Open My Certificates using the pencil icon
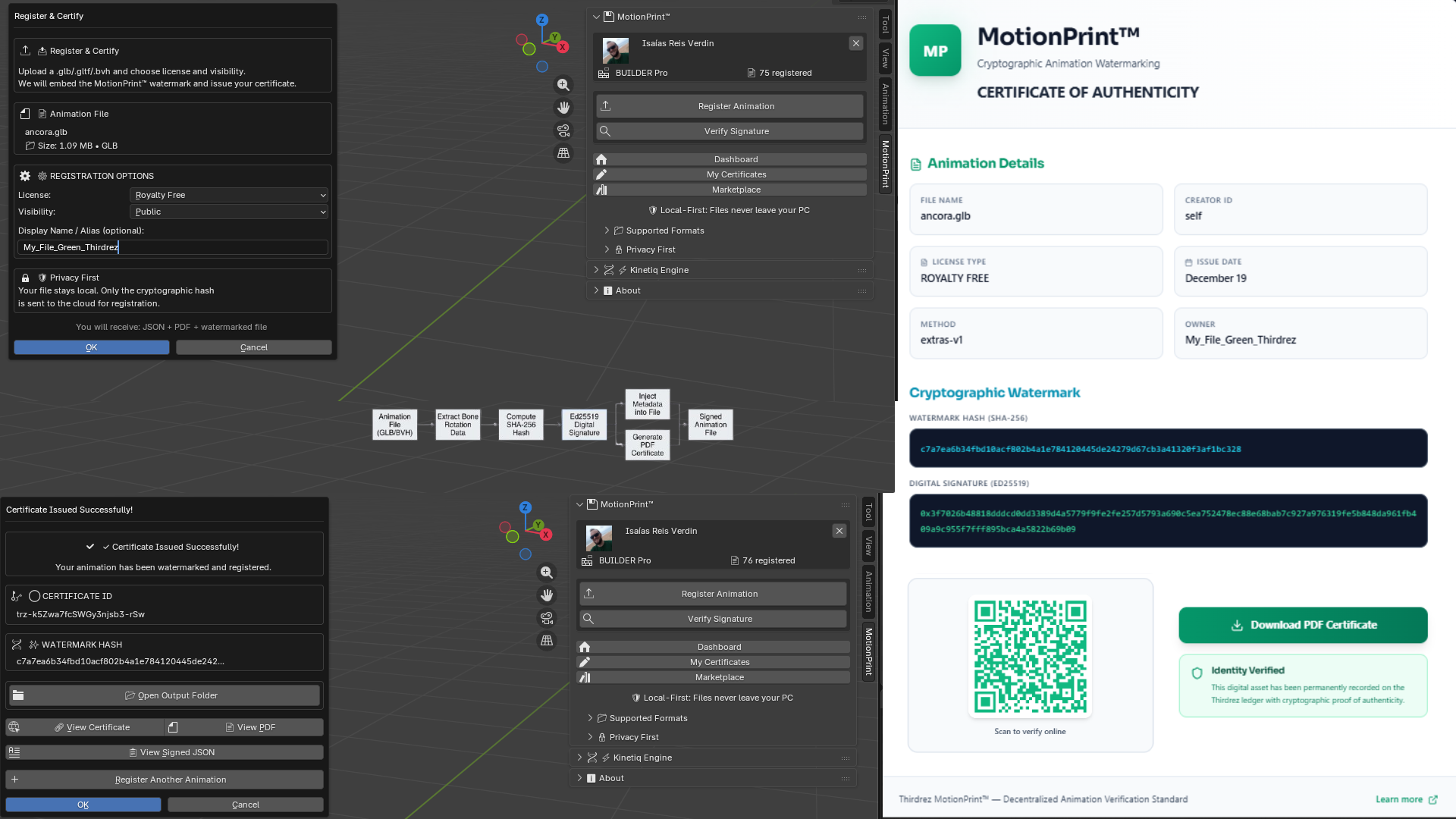Viewport: 1456px width, 819px height. (601, 174)
